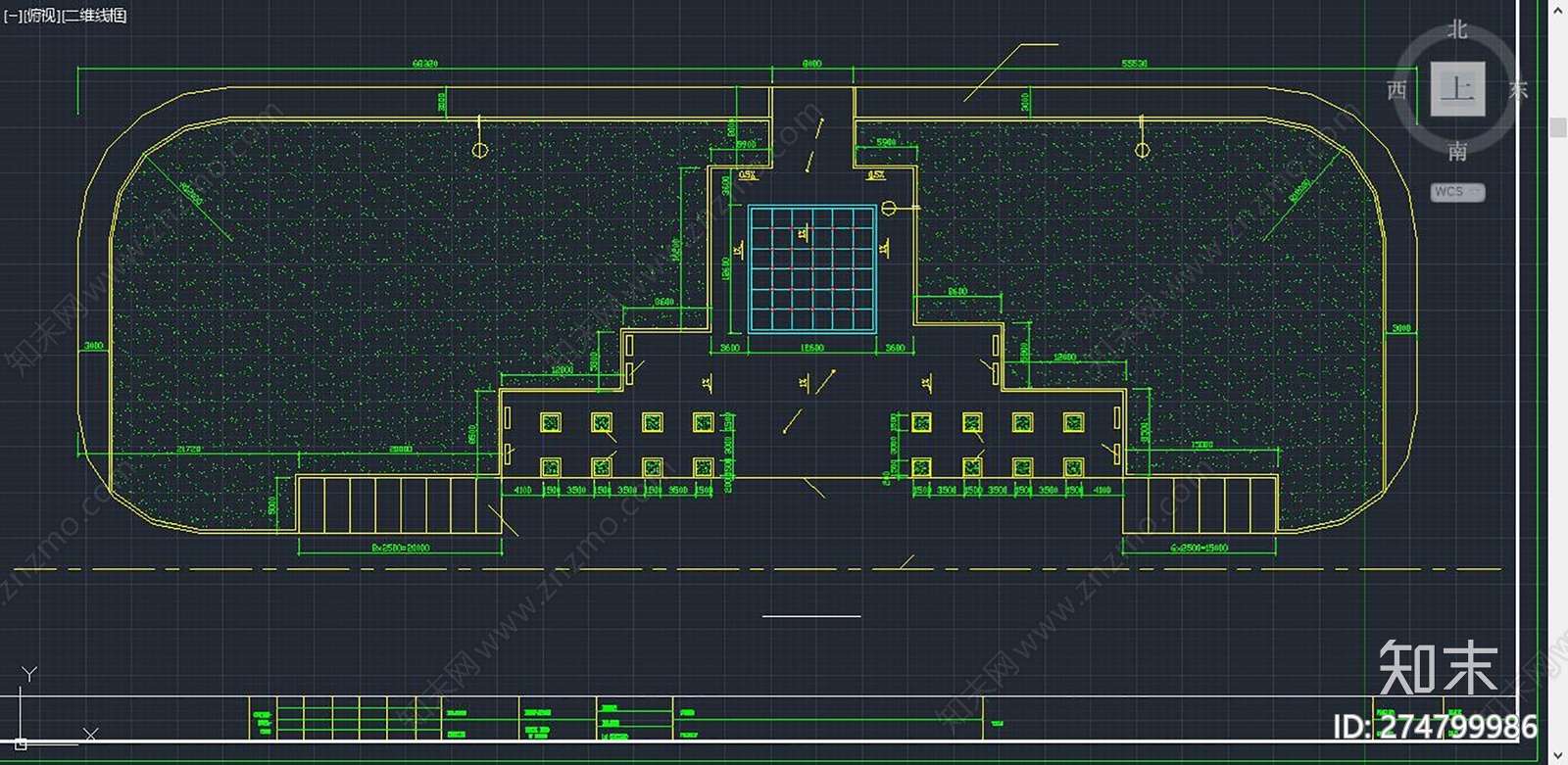
Task: Click the UCS origin icon at bottom left
Action: coord(20,743)
